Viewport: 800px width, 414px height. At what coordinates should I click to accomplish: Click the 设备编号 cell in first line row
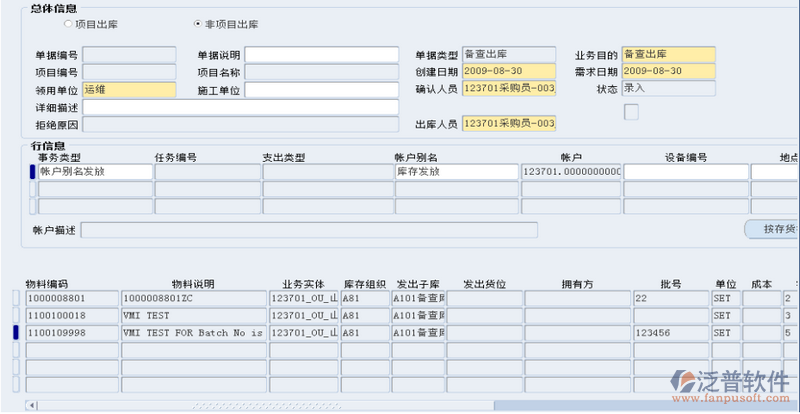coord(686,172)
